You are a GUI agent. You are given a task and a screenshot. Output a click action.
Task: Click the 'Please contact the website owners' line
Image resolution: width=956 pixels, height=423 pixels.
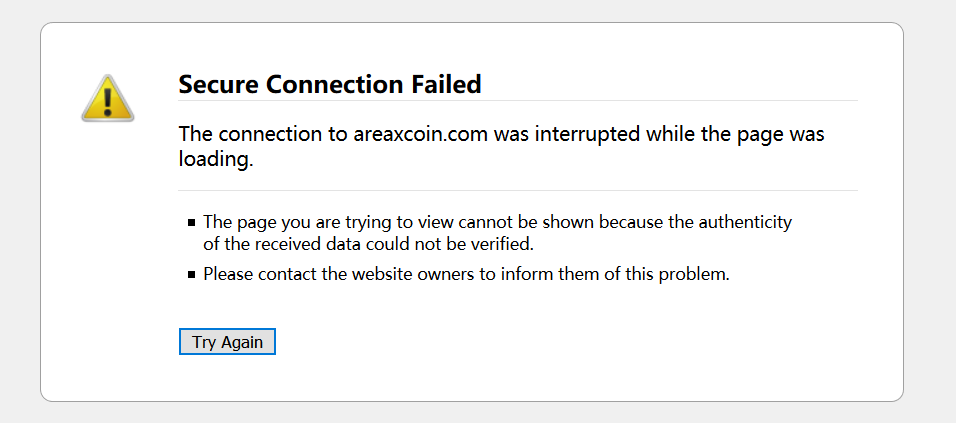466,274
